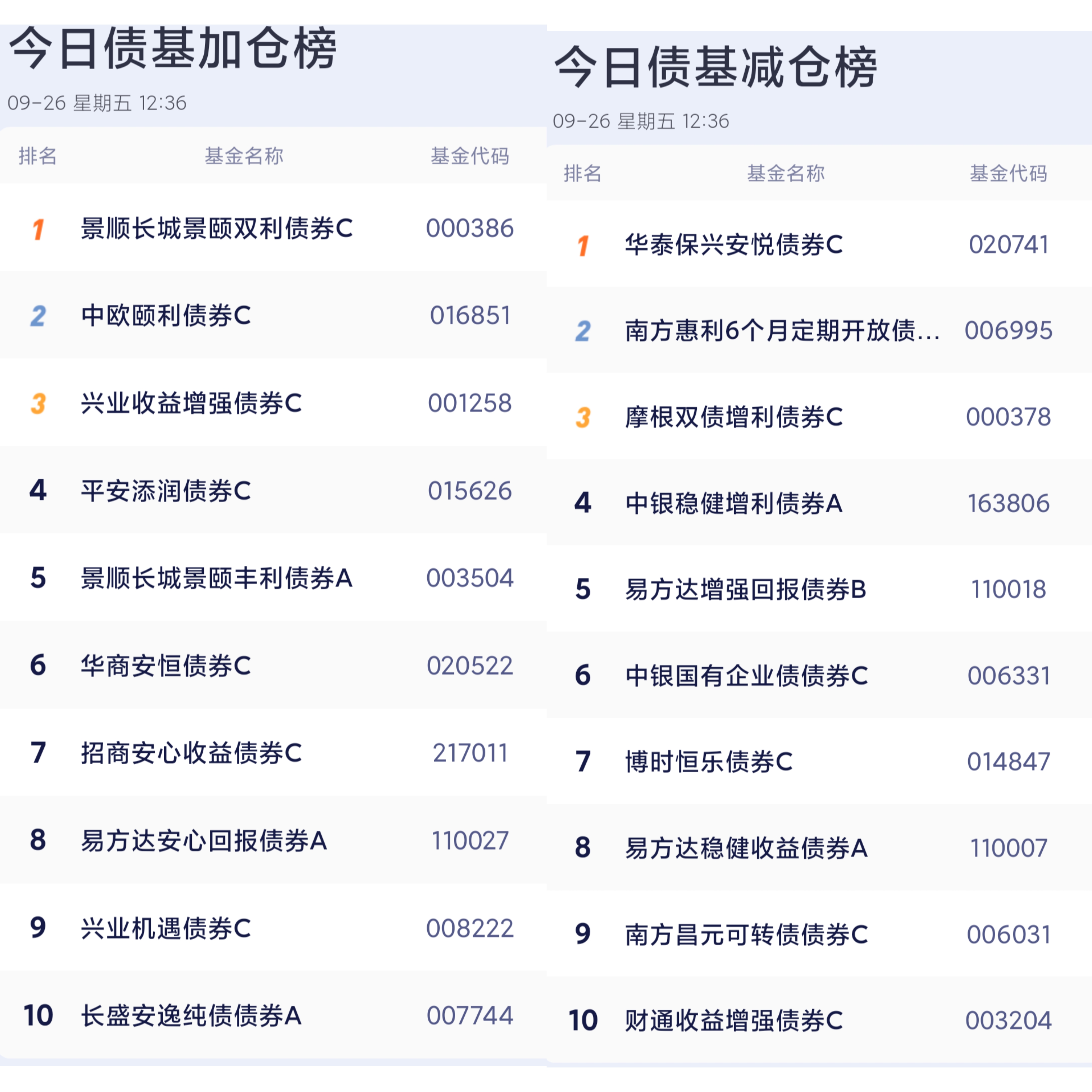Open 招商安心收益债券C fund details
Screen dimensions: 1092x1092
pyautogui.click(x=191, y=753)
